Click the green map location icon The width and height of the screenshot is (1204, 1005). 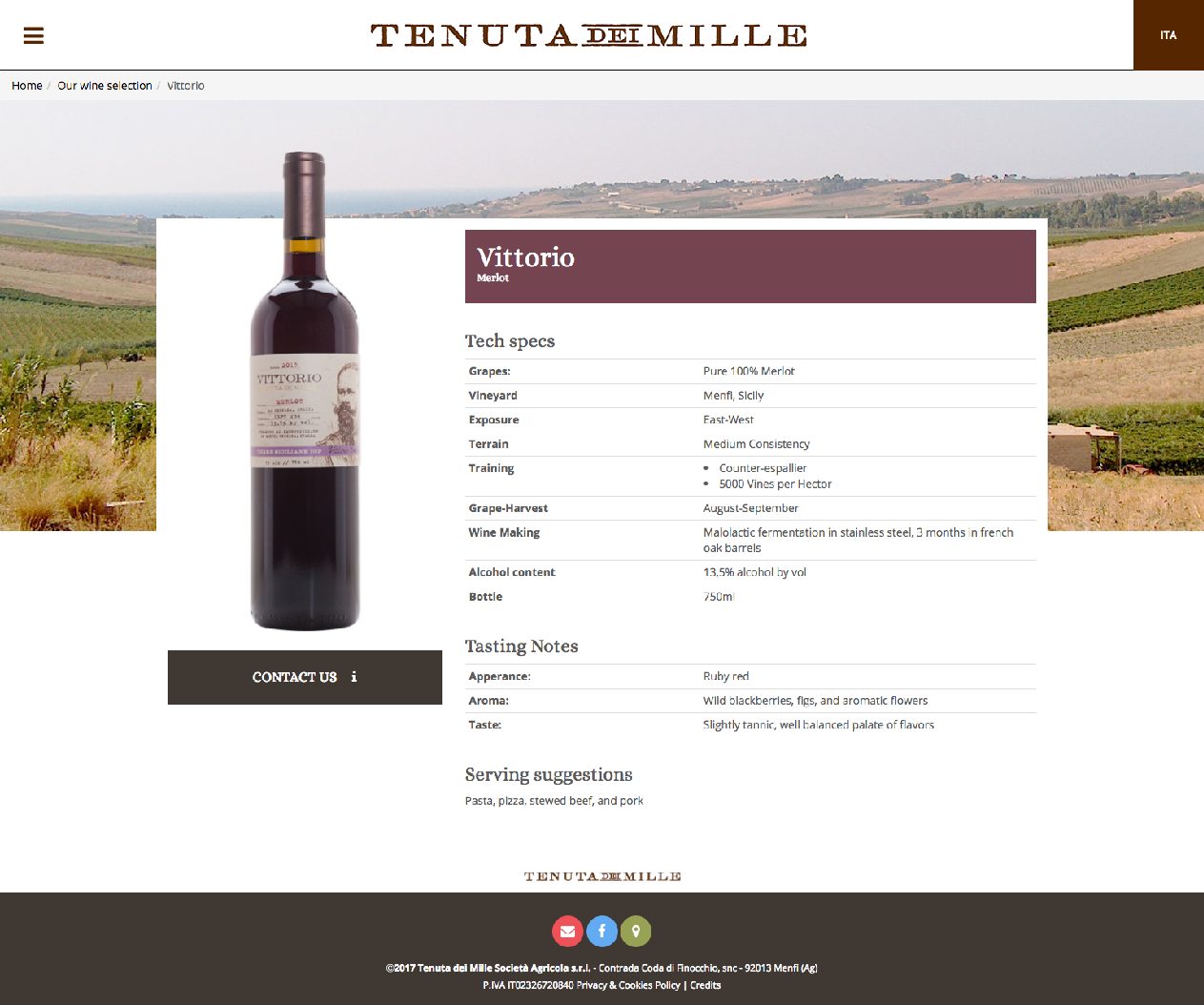point(636,932)
